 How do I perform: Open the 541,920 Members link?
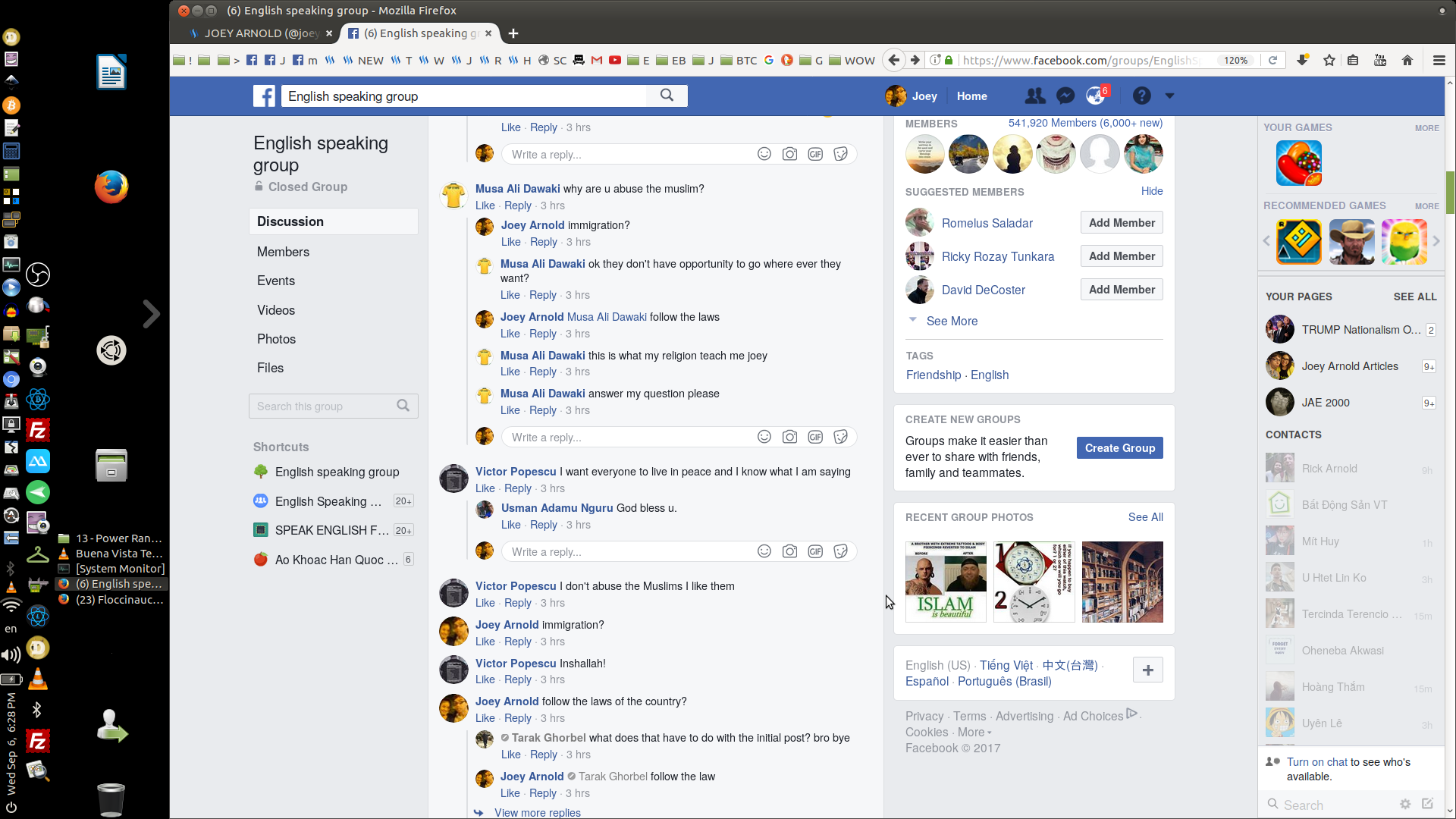[x=1085, y=123]
